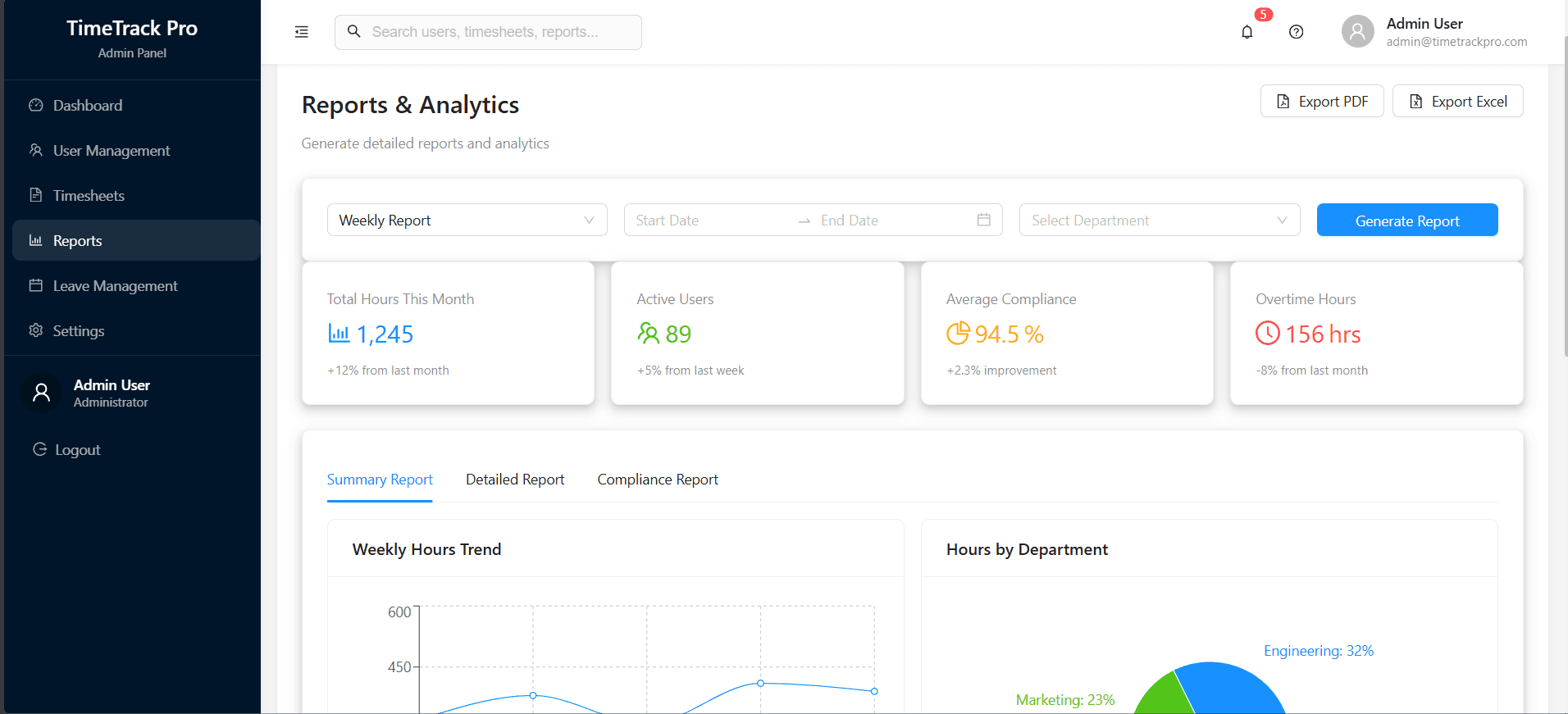1568x714 pixels.
Task: Click the End Date input
Action: pyautogui.click(x=894, y=220)
